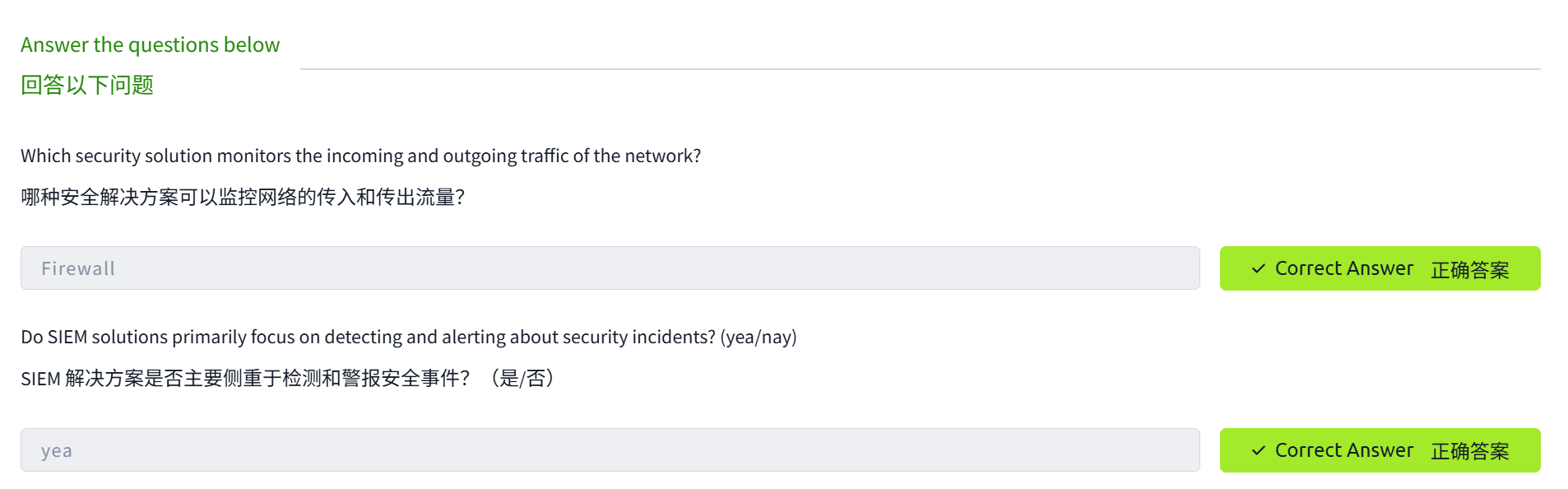This screenshot has height=489, width=1568.
Task: Click the 'Answer the questions below' heading
Action: click(x=150, y=44)
